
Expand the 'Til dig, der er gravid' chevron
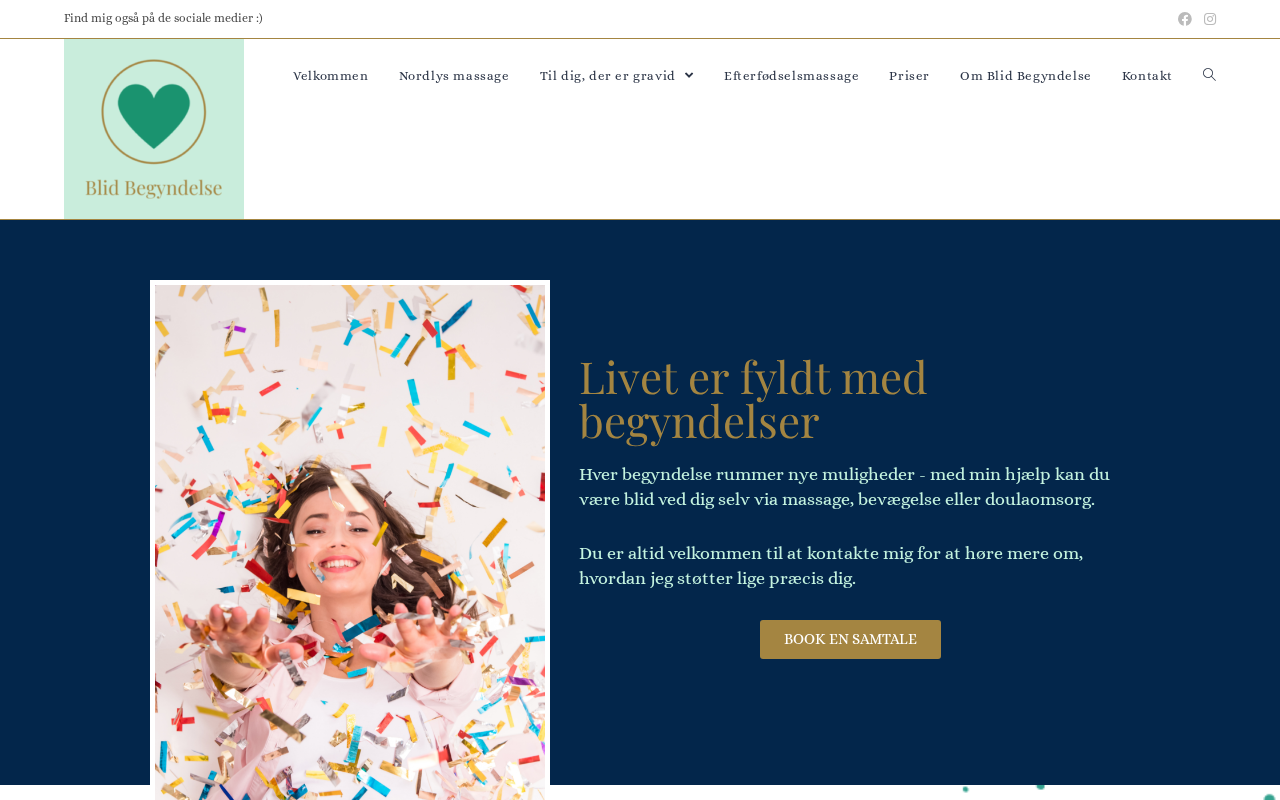[x=689, y=75]
